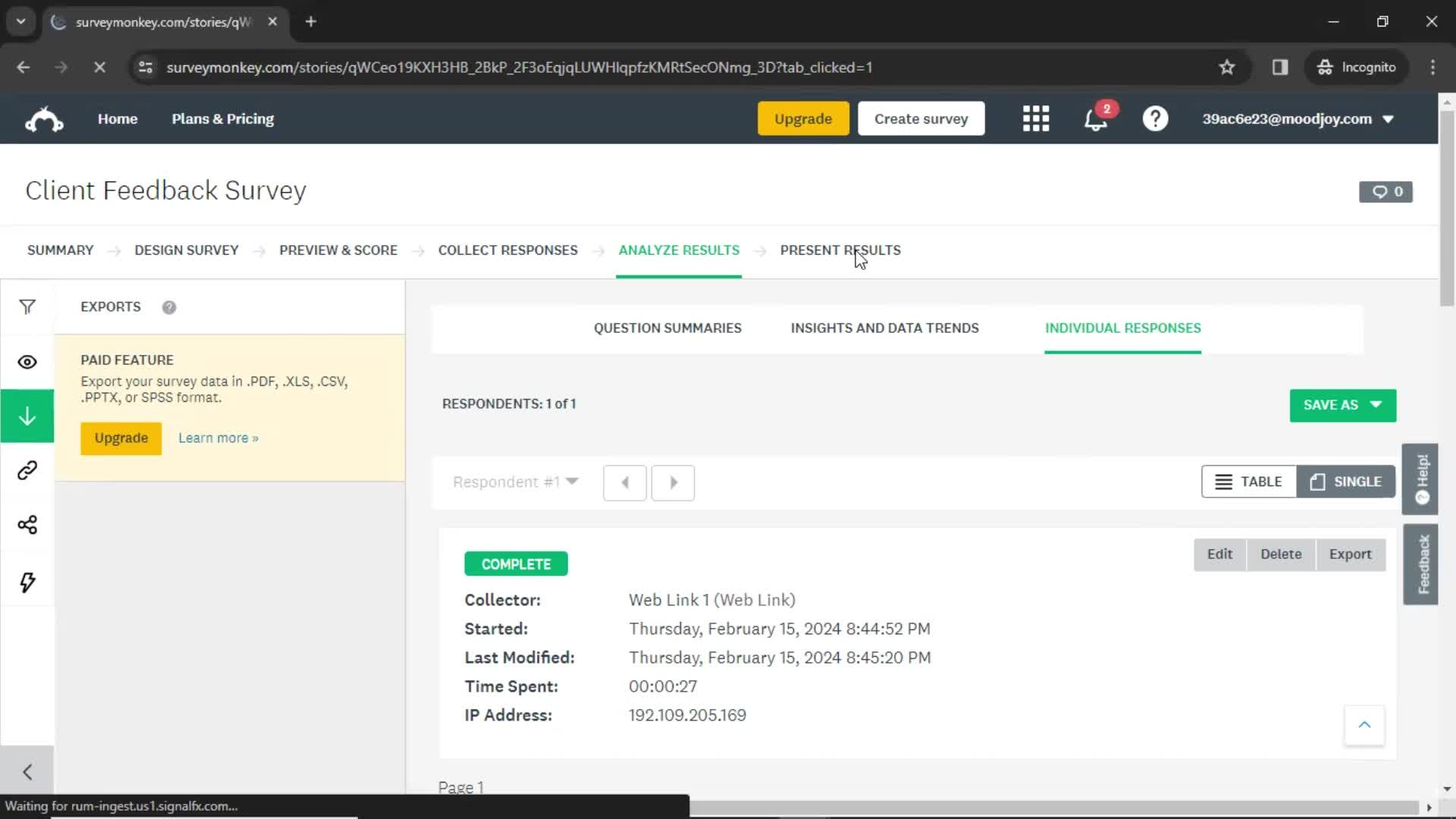The image size is (1456, 819).
Task: Click the filter/funnel icon in sidebar
Action: pyautogui.click(x=27, y=307)
